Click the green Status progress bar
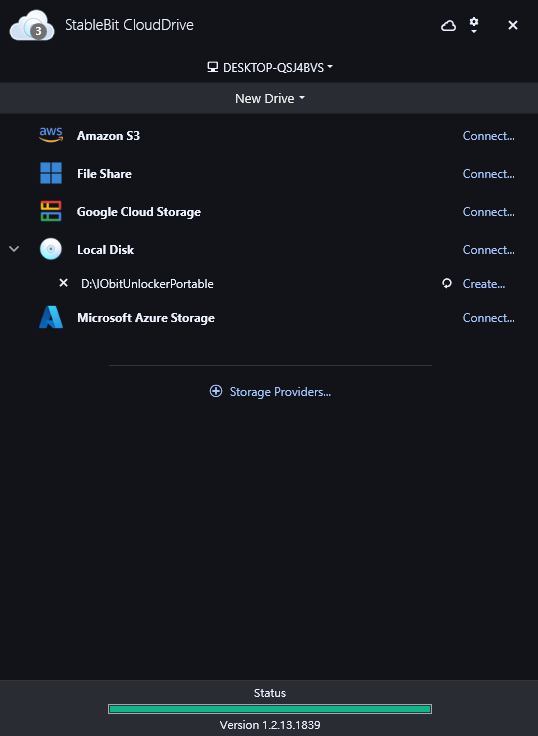538x736 pixels. 270,709
